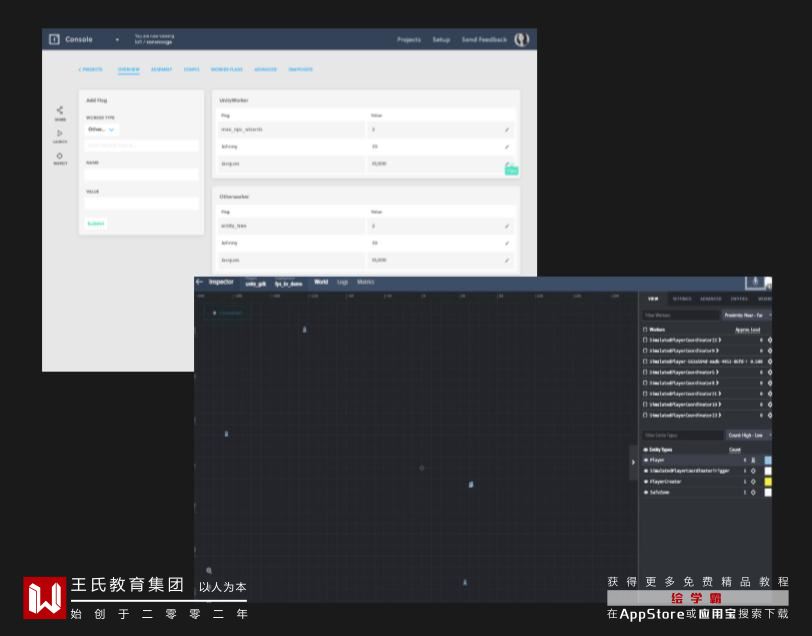Image resolution: width=812 pixels, height=636 pixels.
Task: Edit the value 30 flag in OtherWorker table
Action: [507, 243]
